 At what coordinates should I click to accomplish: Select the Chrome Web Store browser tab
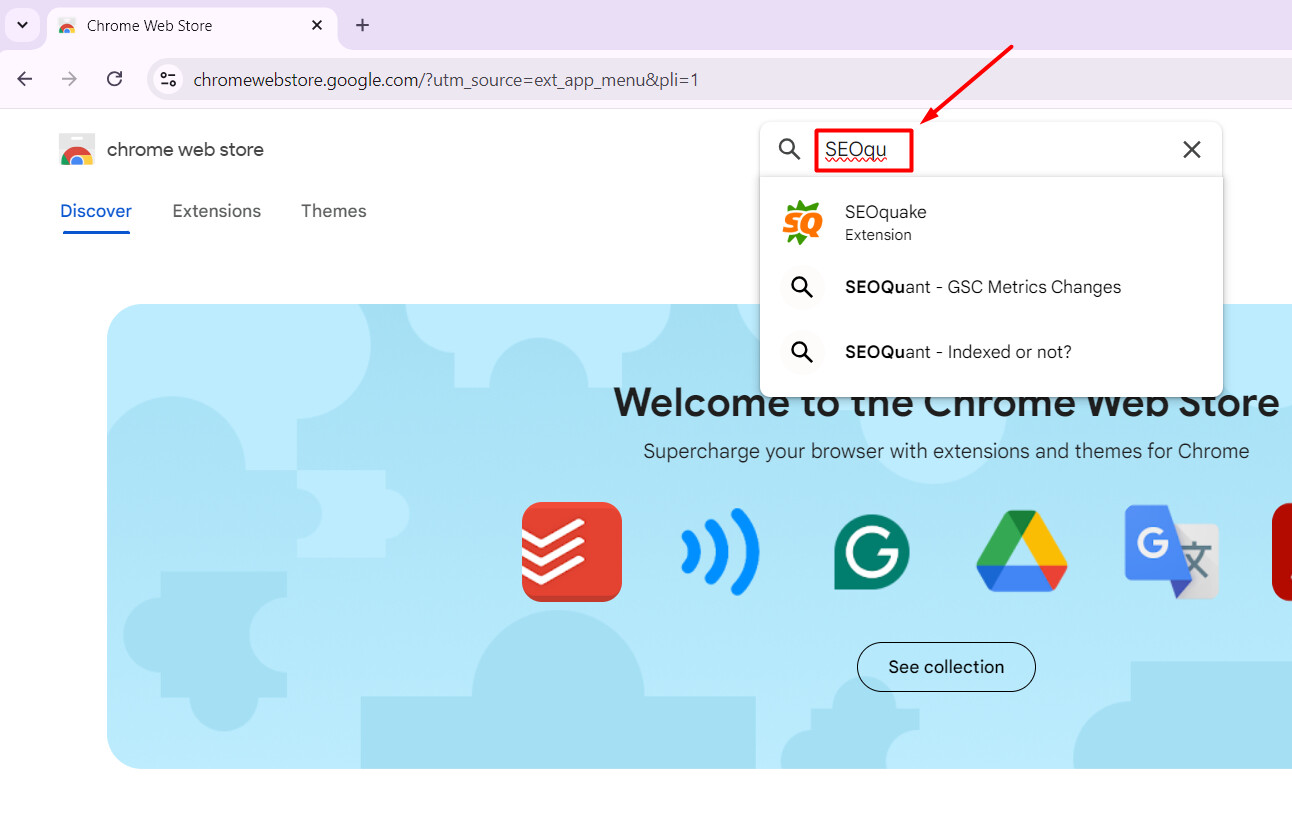click(x=192, y=26)
